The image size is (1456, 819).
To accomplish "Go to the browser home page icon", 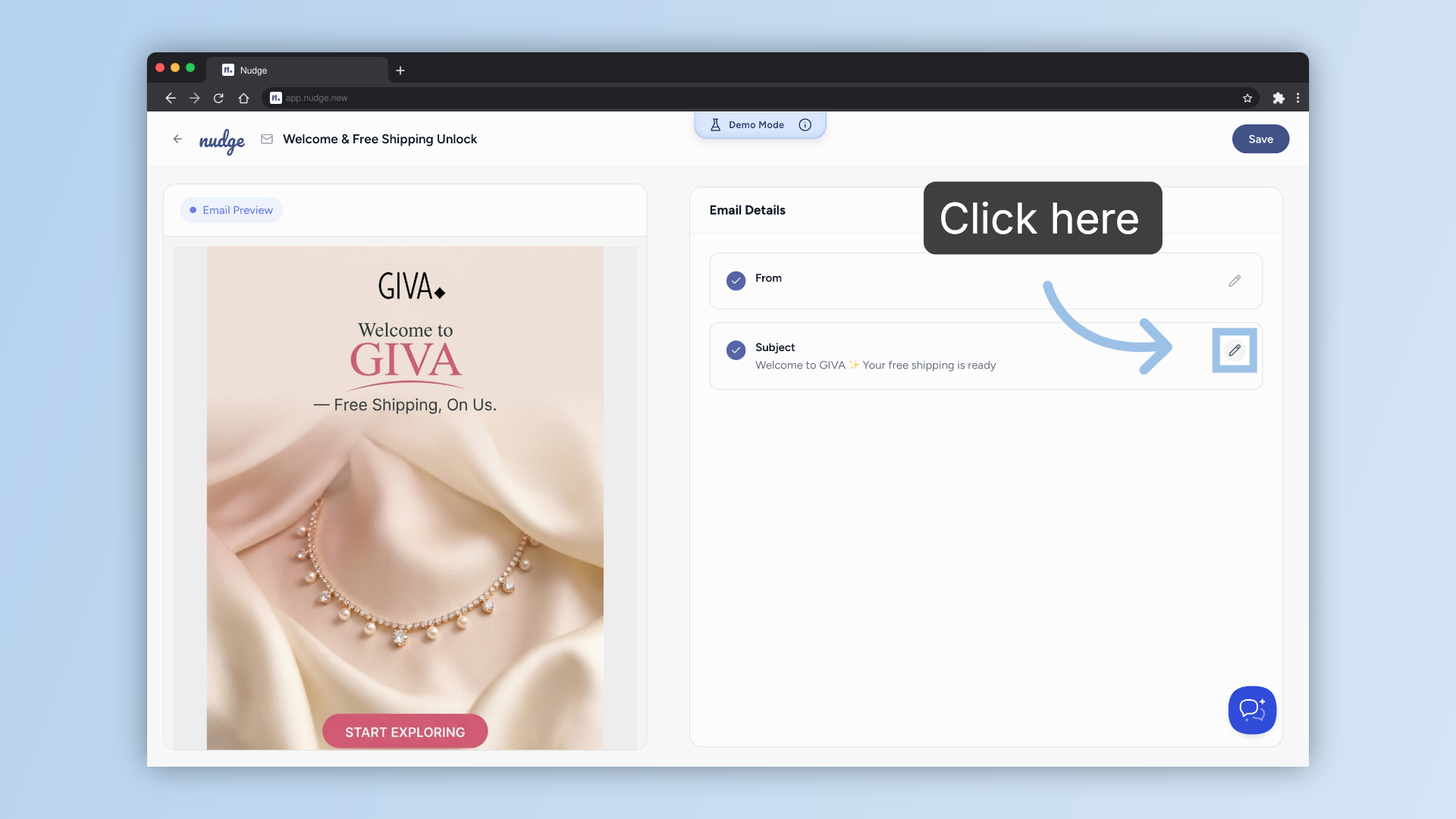I will point(243,98).
